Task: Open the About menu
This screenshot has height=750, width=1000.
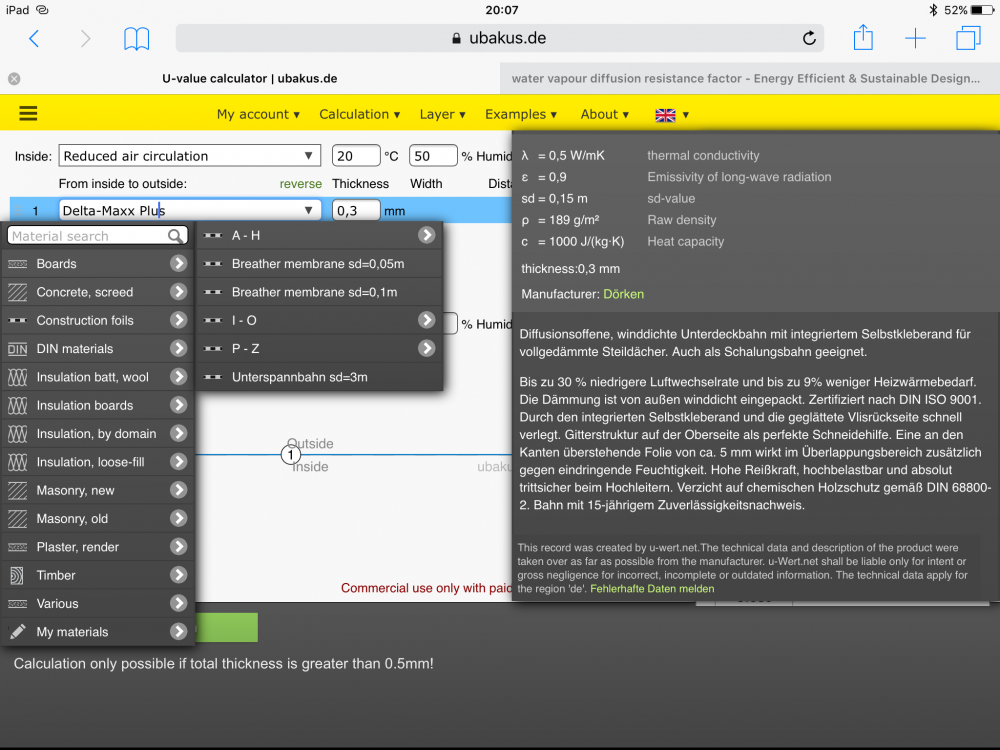Action: point(604,114)
